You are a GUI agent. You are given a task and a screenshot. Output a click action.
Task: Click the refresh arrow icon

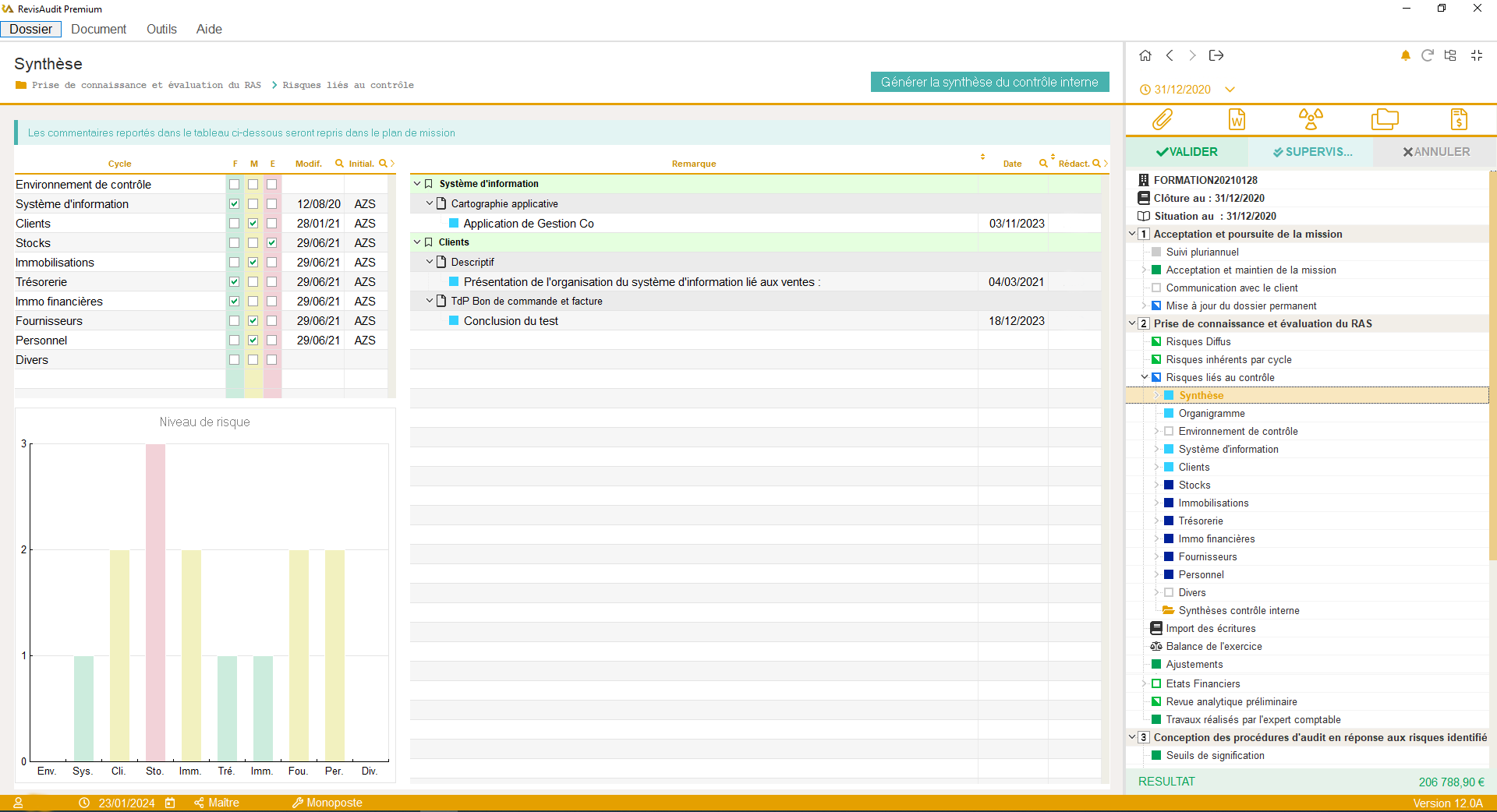click(x=1428, y=55)
